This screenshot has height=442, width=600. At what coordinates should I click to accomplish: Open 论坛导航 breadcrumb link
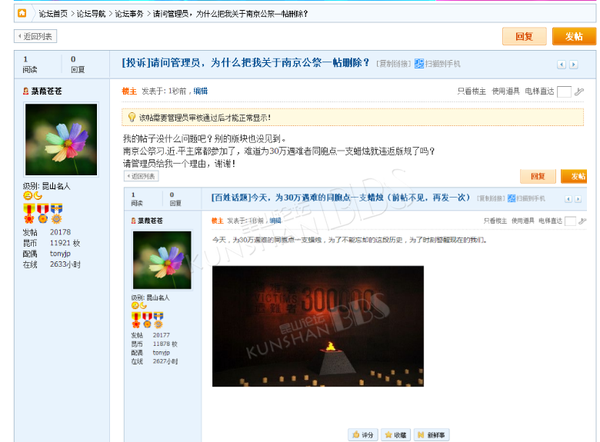pyautogui.click(x=91, y=14)
